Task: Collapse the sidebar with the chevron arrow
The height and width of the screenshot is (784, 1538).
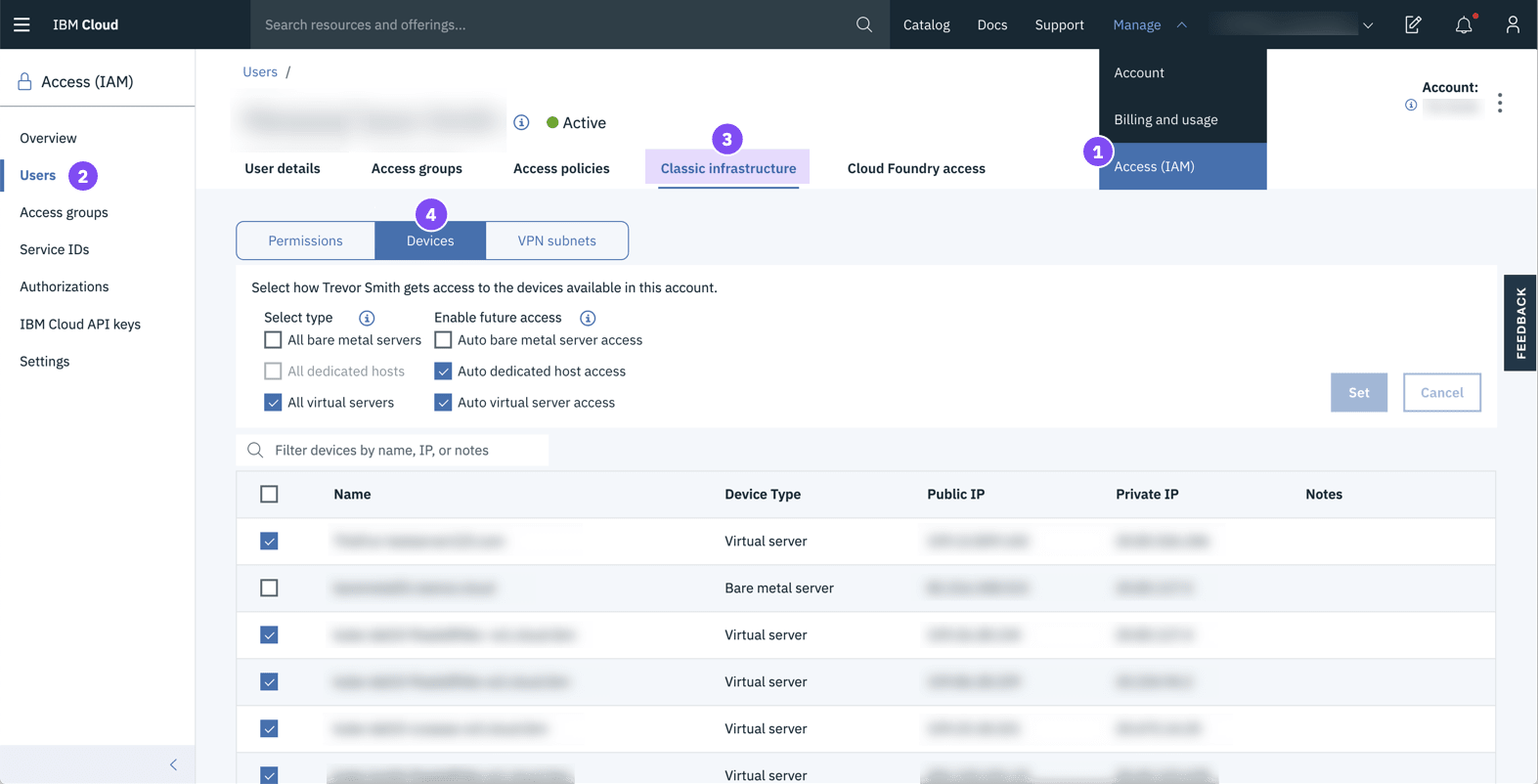Action: click(173, 764)
